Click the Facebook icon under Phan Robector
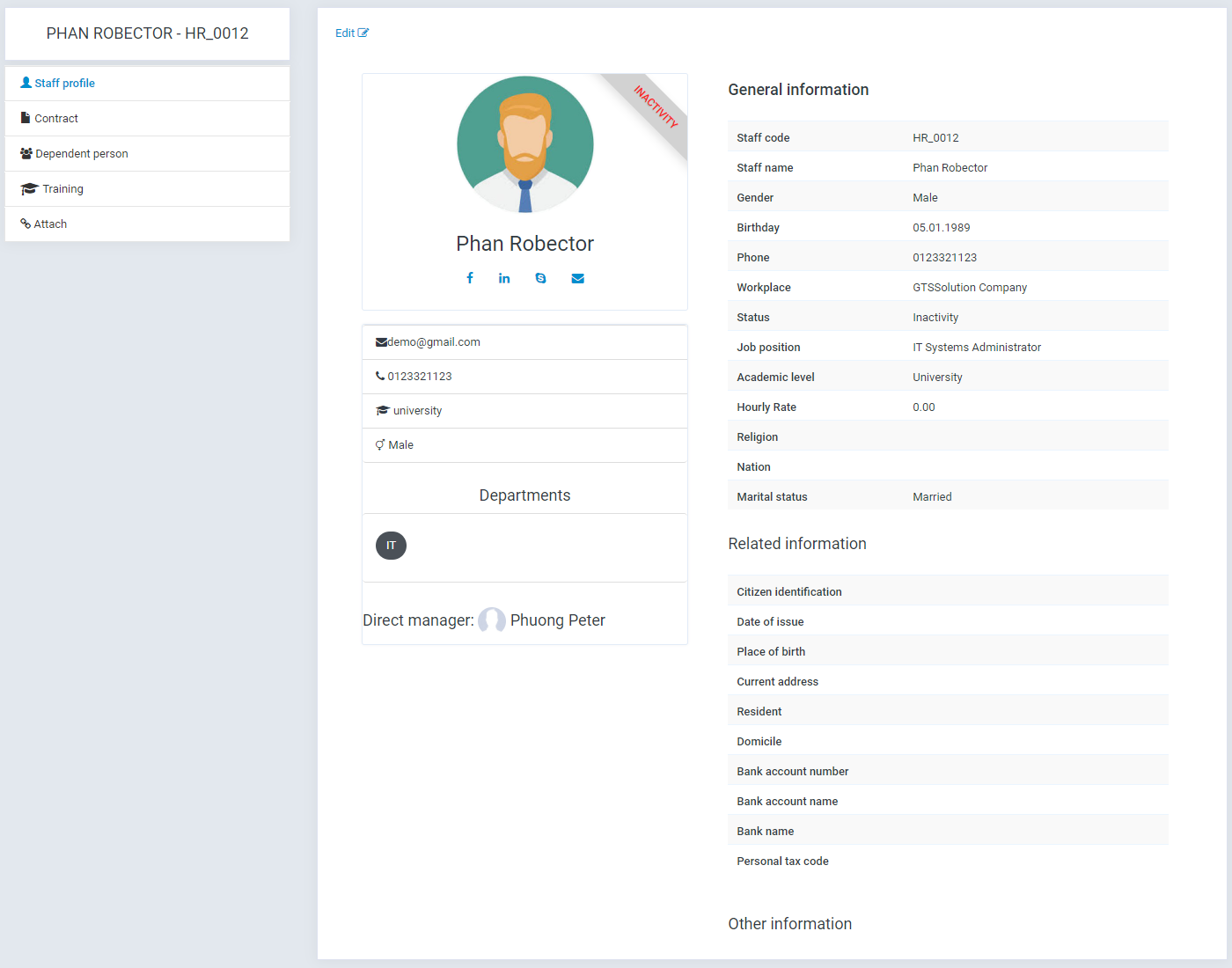 (470, 277)
